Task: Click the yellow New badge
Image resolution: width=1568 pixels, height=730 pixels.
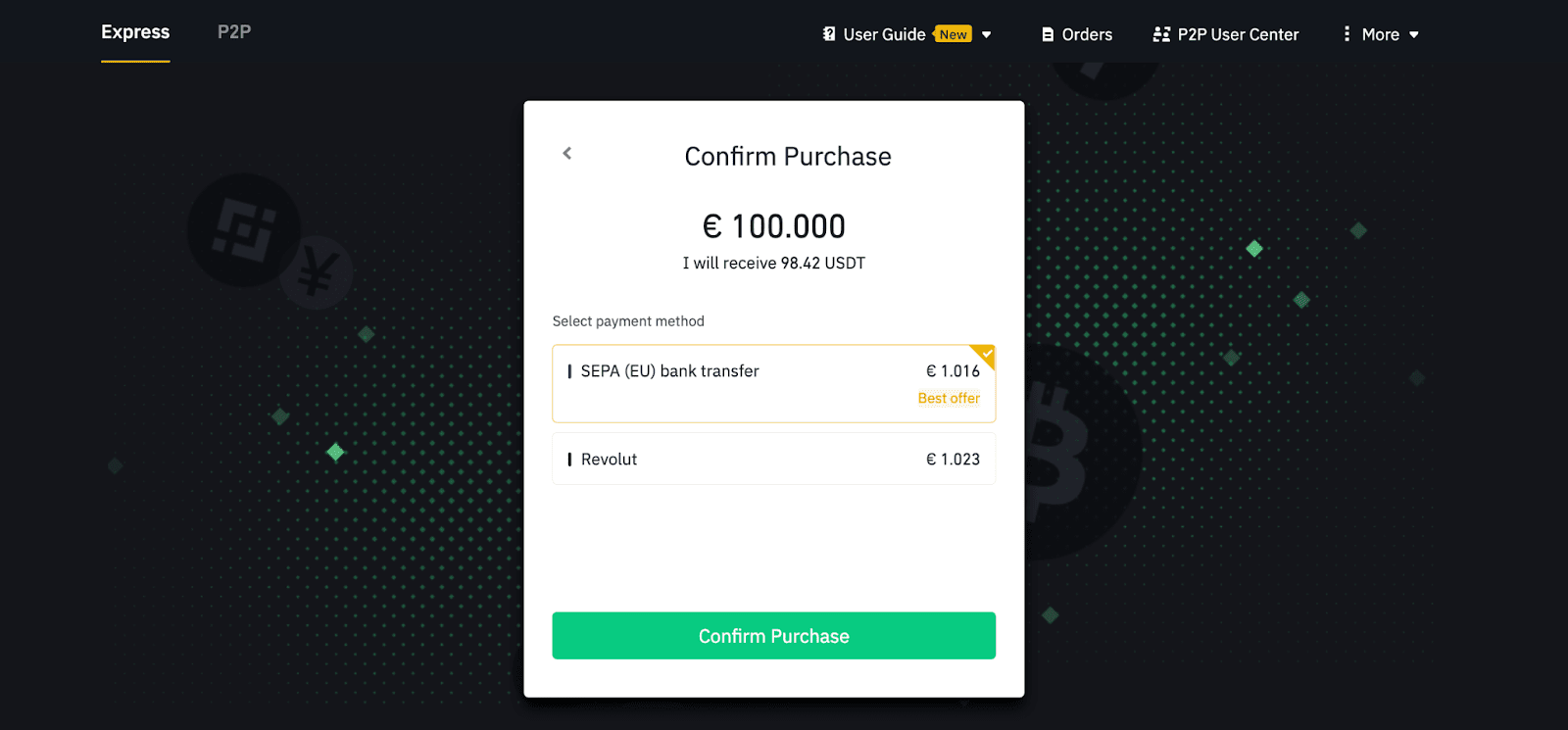Action: [953, 34]
